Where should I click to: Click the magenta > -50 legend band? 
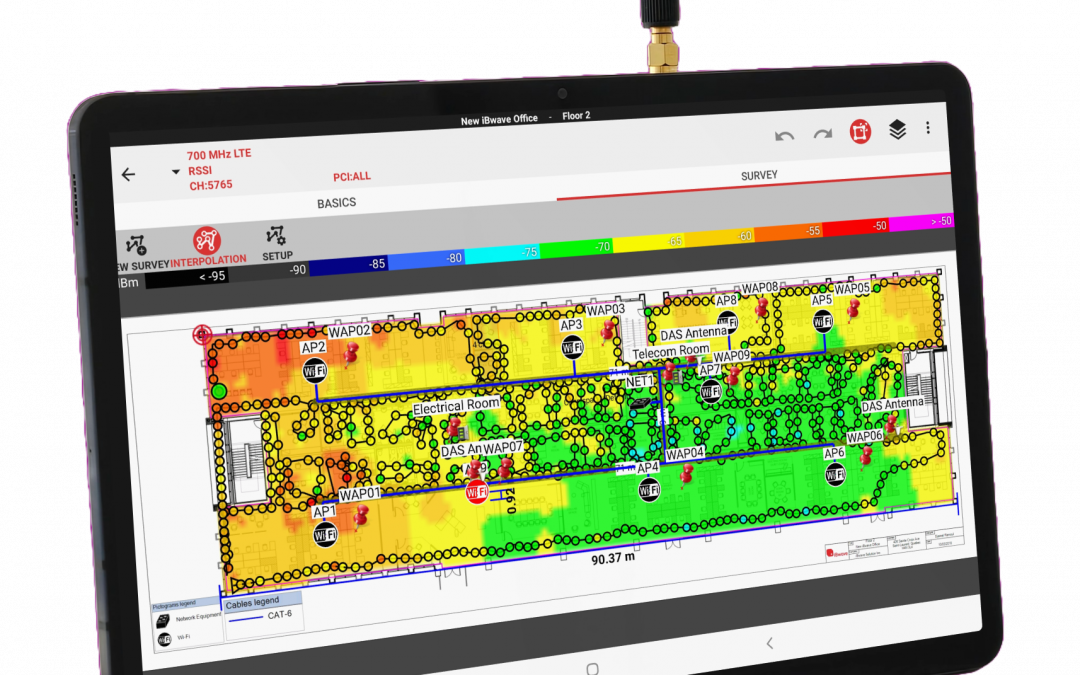922,222
